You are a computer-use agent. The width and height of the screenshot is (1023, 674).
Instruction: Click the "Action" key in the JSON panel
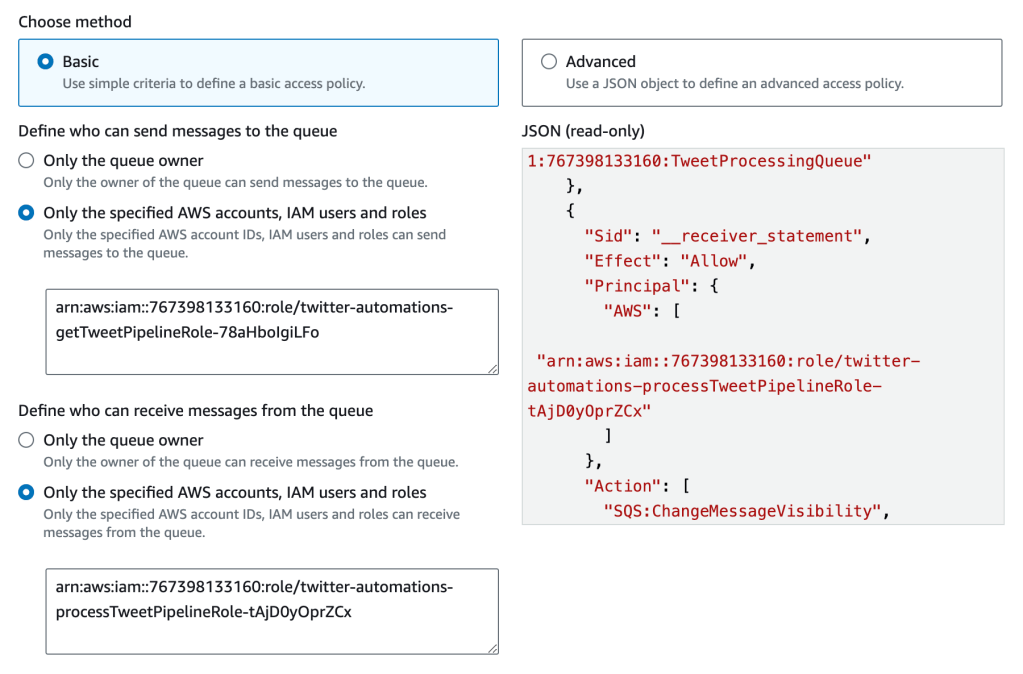click(620, 486)
